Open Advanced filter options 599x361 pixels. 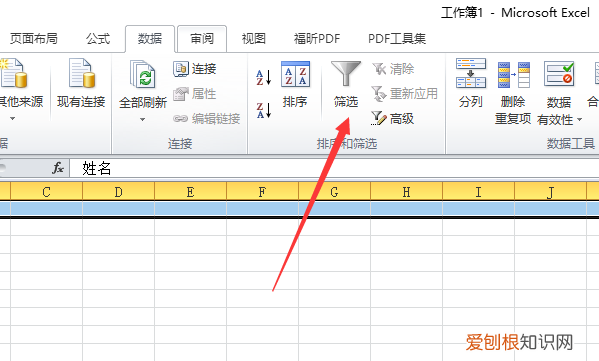392,118
